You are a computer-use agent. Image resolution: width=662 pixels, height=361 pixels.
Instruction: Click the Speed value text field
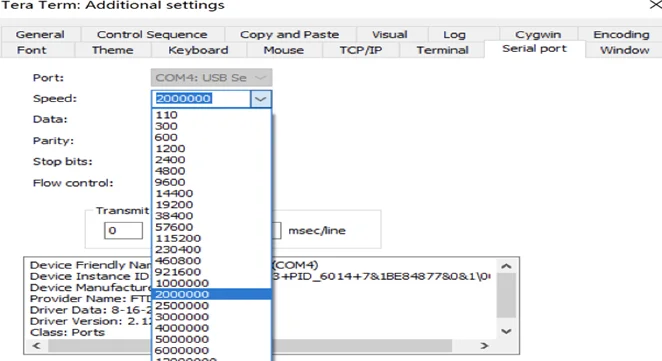point(201,99)
